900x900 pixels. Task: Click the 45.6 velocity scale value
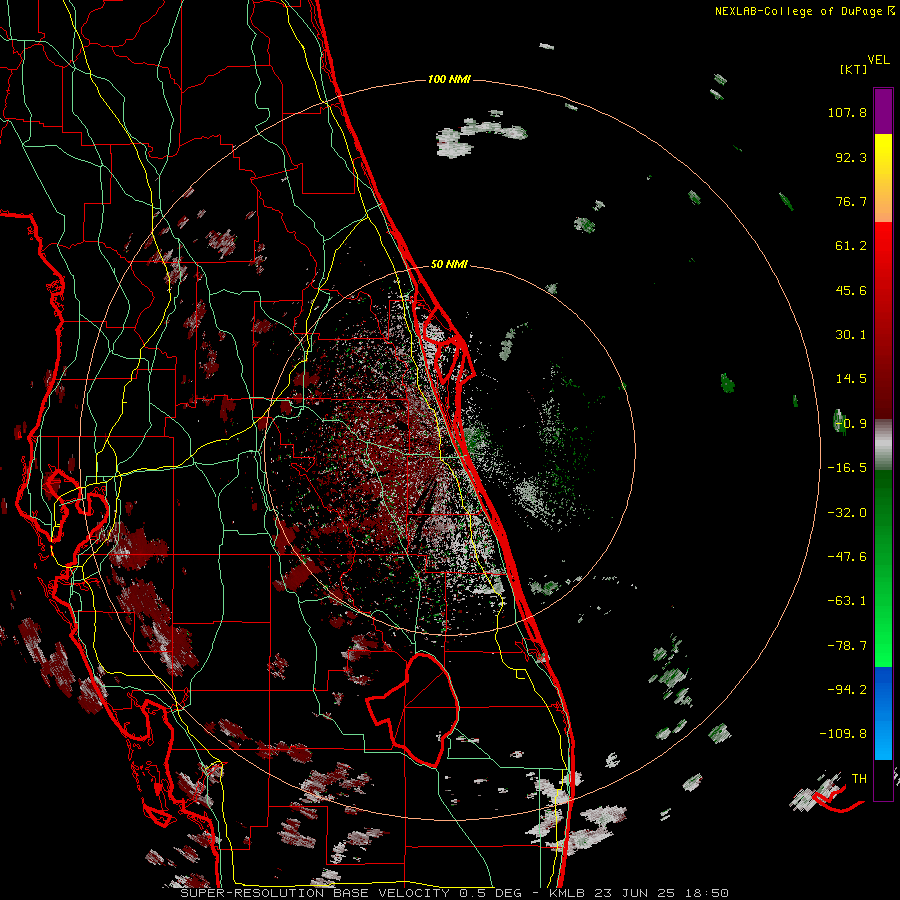click(x=851, y=290)
